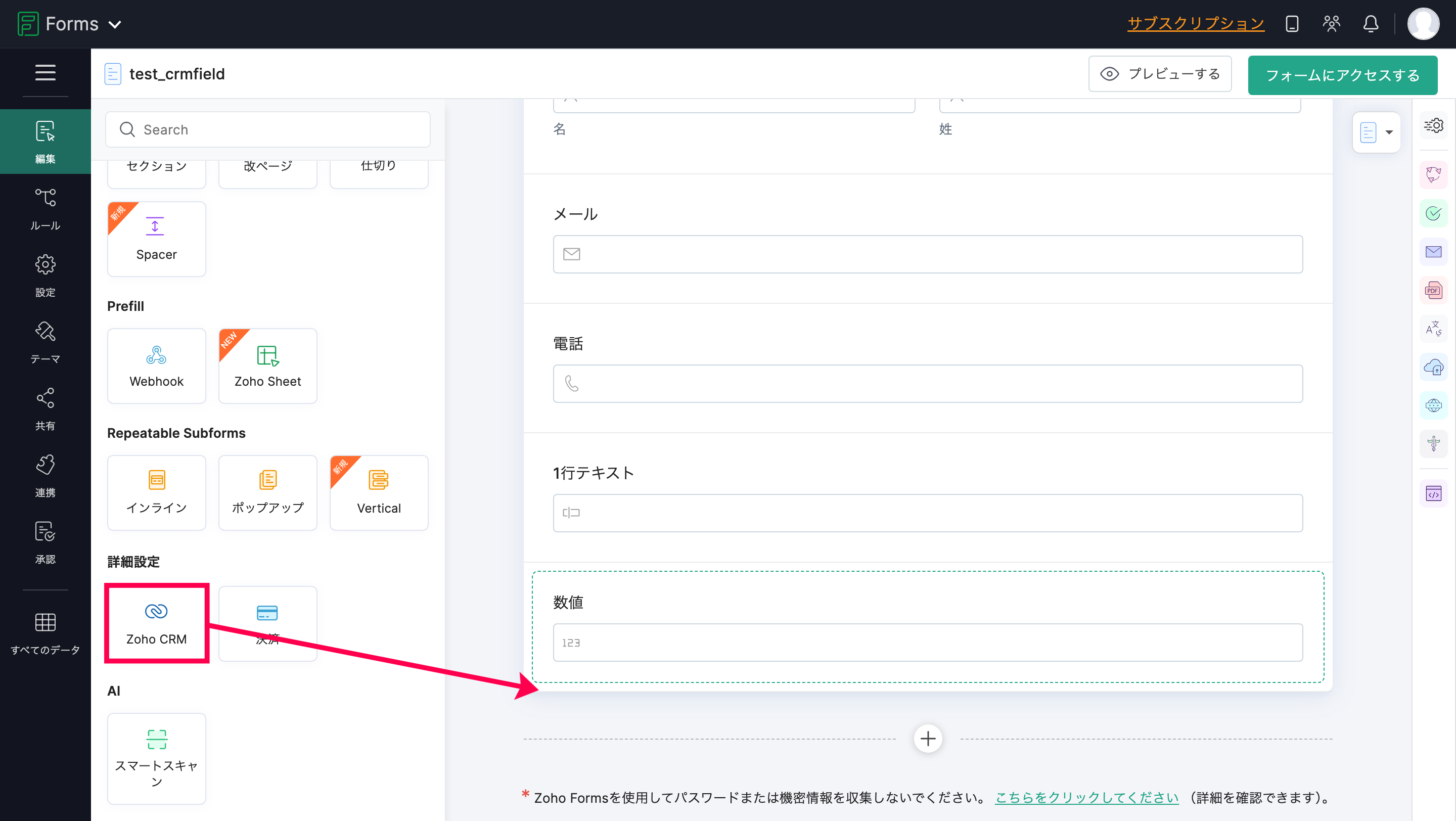Open the PDF icon in right sidebar
1456x821 pixels.
click(x=1433, y=290)
